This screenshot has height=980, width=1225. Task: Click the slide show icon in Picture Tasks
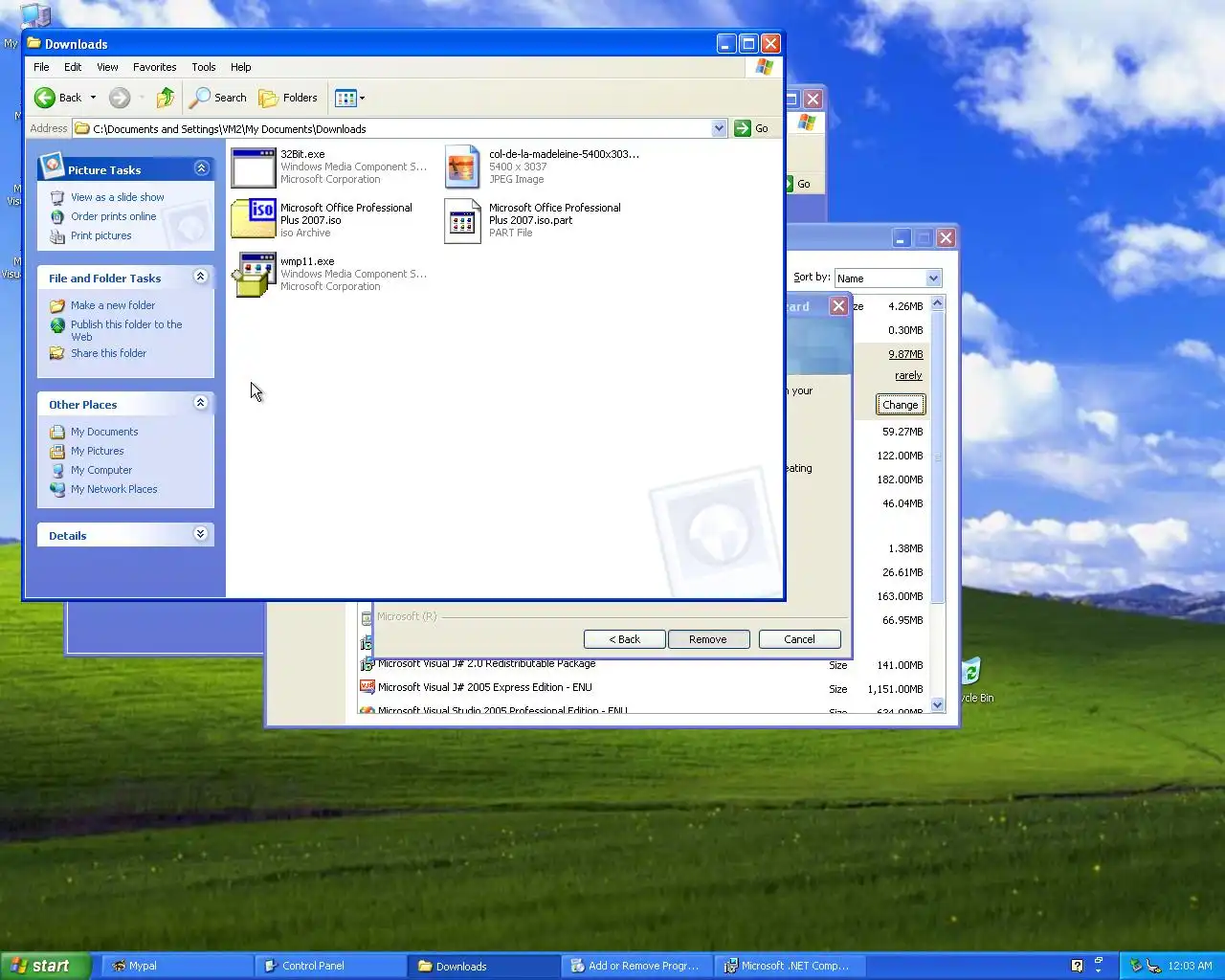[57, 198]
